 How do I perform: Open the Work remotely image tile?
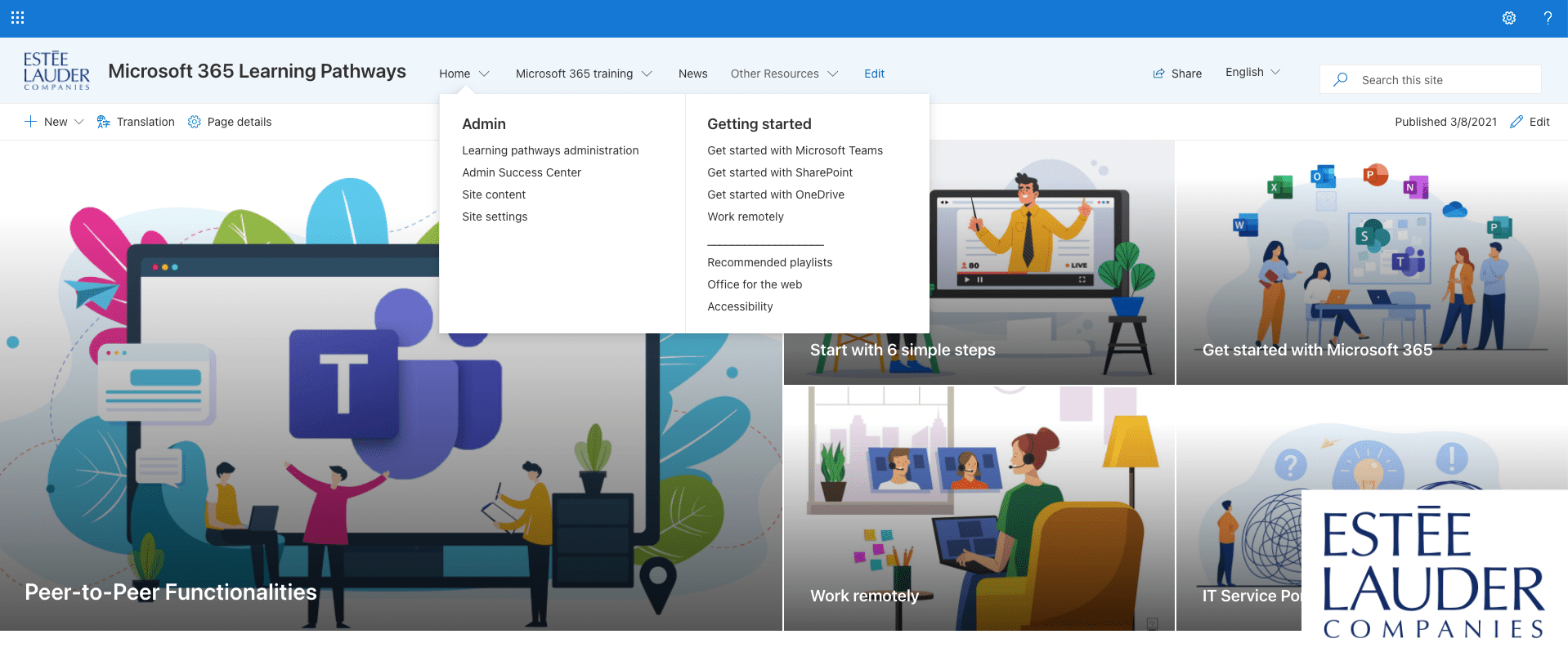(x=979, y=508)
